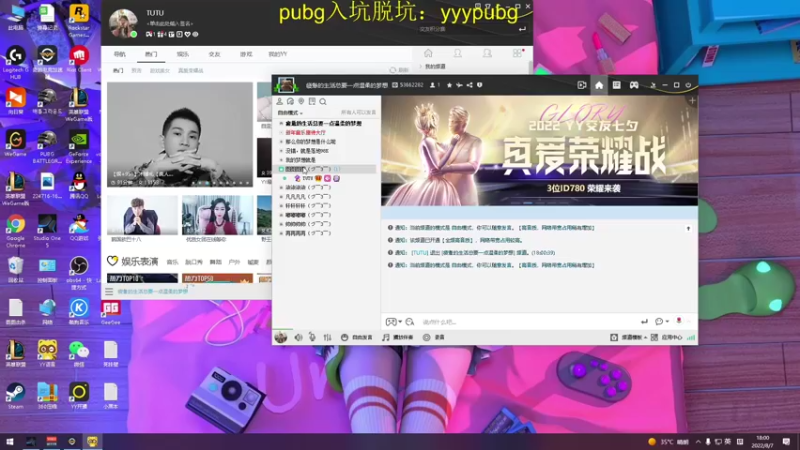Click the location pin icon above channel list
The height and width of the screenshot is (450, 800).
[301, 102]
